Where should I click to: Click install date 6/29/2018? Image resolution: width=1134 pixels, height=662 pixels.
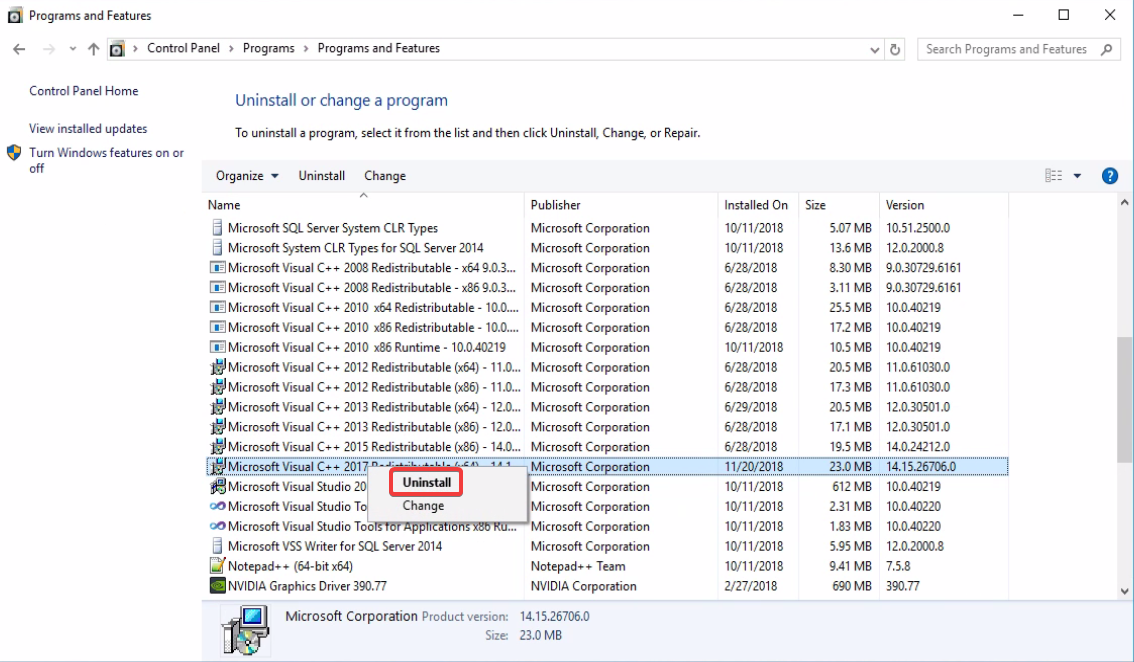[x=751, y=407]
